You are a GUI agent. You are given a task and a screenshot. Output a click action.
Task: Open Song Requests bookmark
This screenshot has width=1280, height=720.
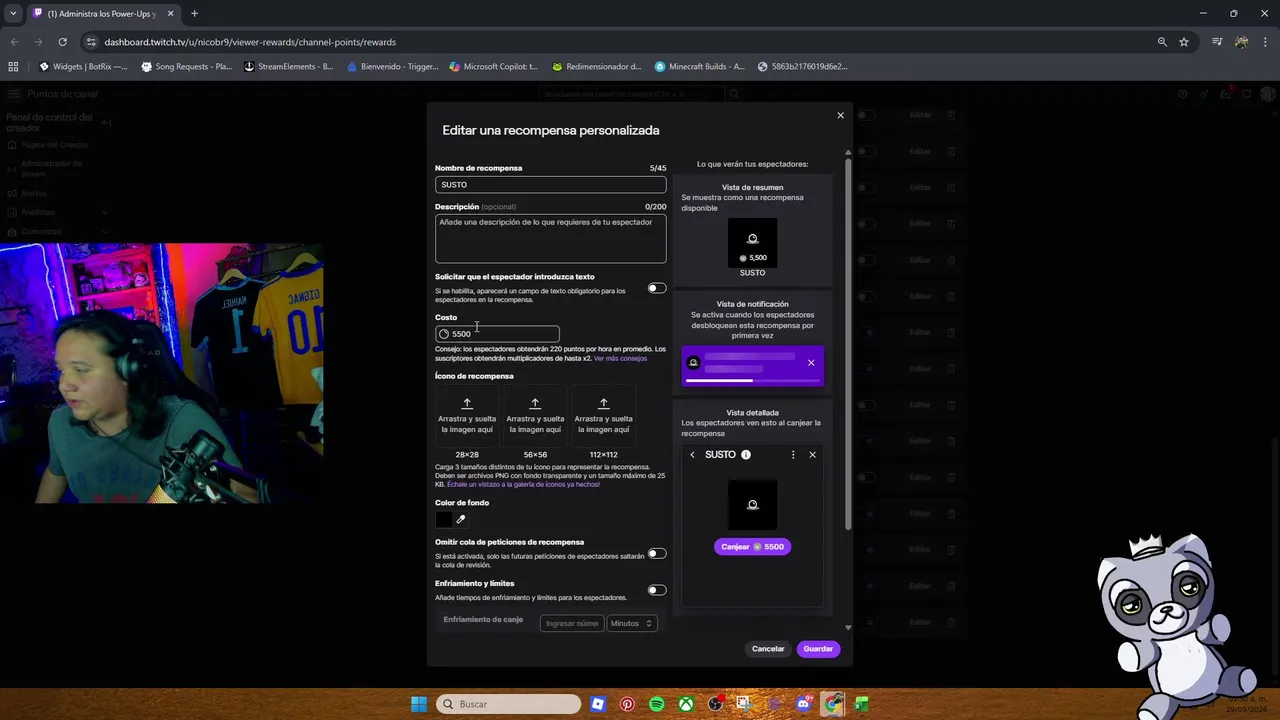tap(187, 67)
